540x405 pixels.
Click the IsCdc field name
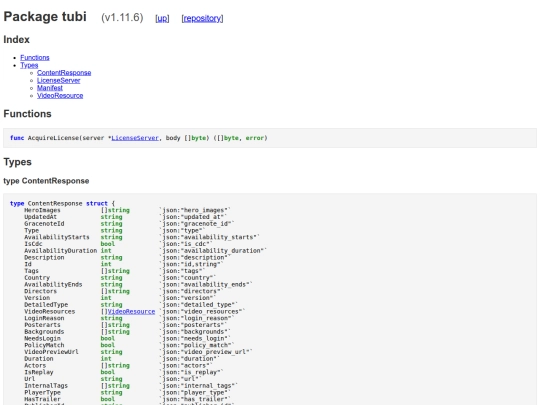click(33, 244)
